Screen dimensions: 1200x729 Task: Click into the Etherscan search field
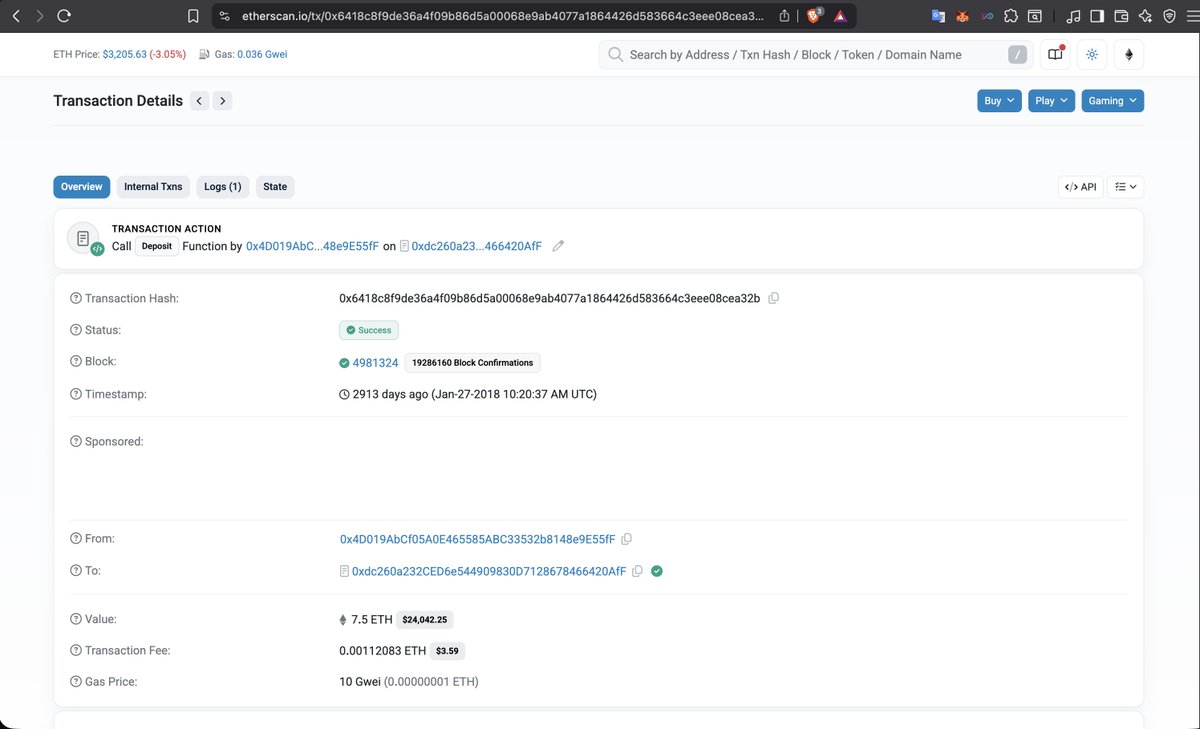(x=815, y=55)
